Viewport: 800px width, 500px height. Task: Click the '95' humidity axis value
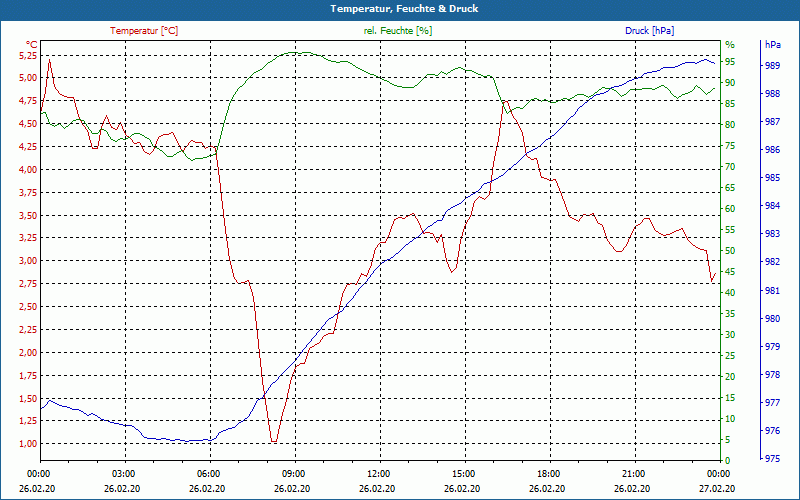[730, 62]
